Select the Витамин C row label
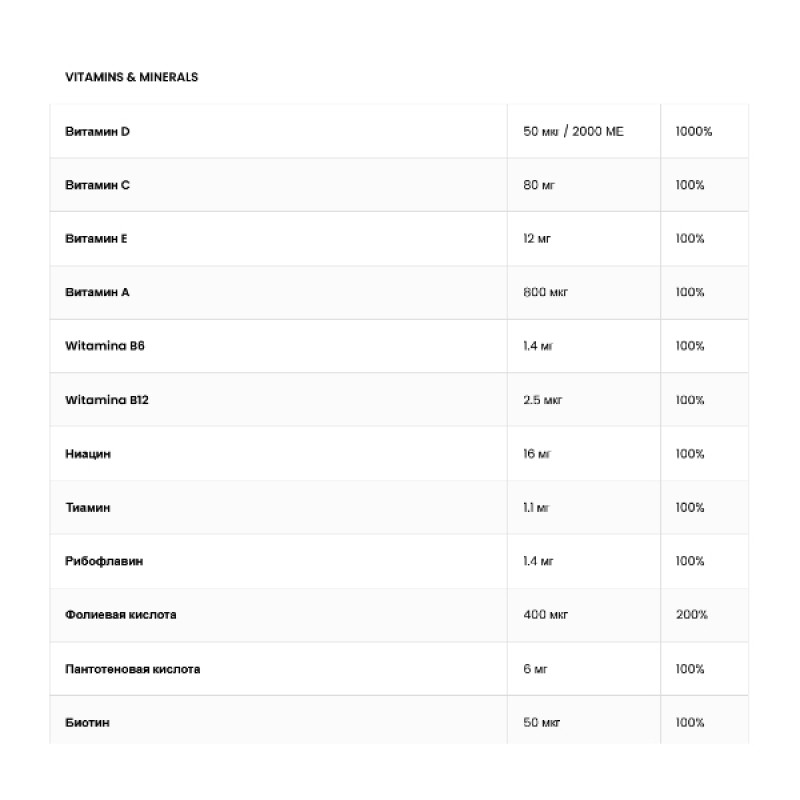The height and width of the screenshot is (800, 800). pos(98,185)
